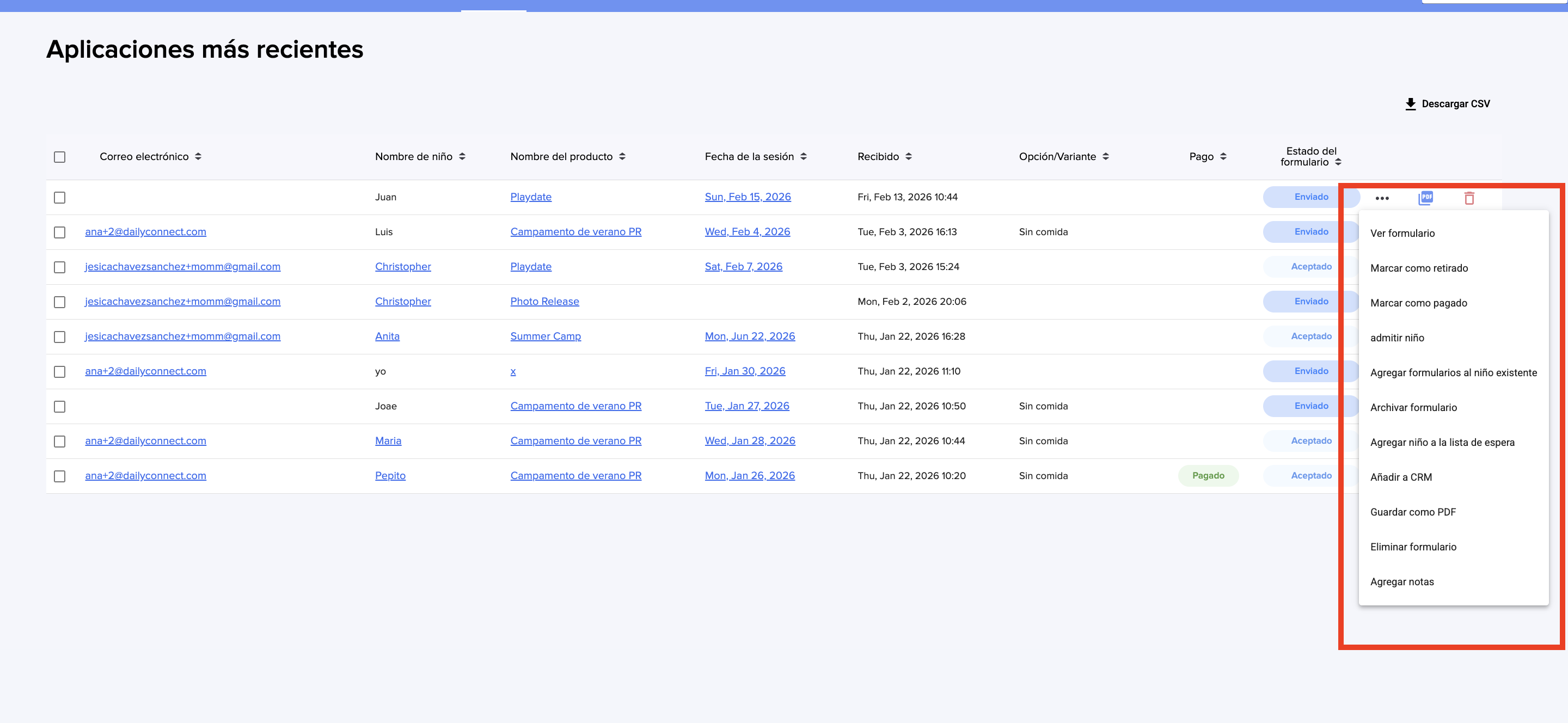Choose Archivar formulario menu option

(x=1413, y=407)
